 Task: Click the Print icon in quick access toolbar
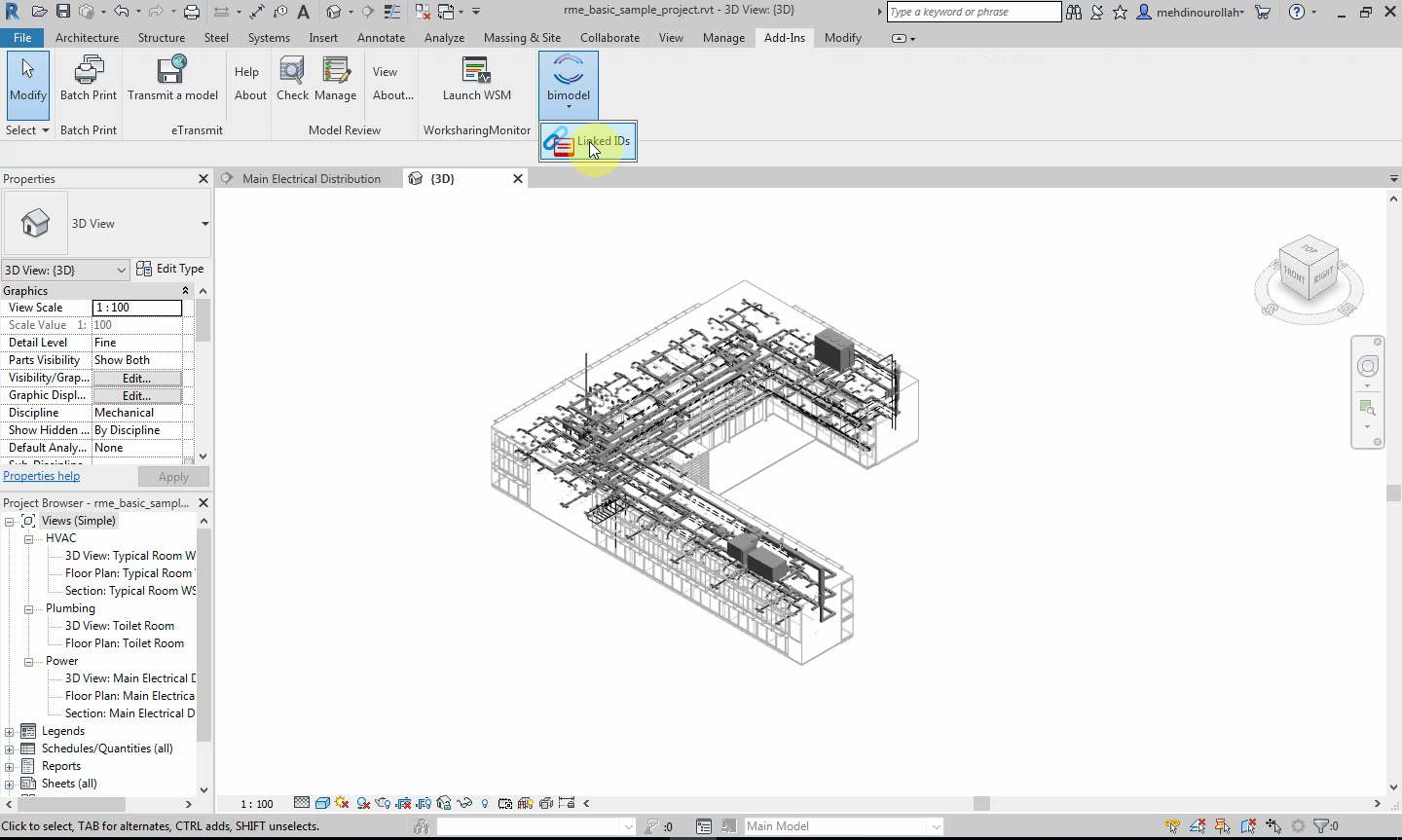click(x=192, y=12)
